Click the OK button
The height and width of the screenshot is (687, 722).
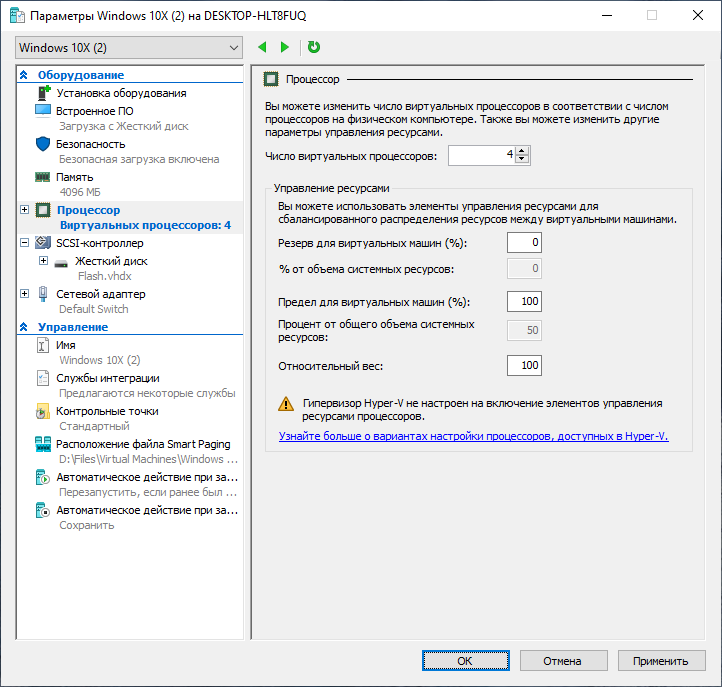point(466,661)
